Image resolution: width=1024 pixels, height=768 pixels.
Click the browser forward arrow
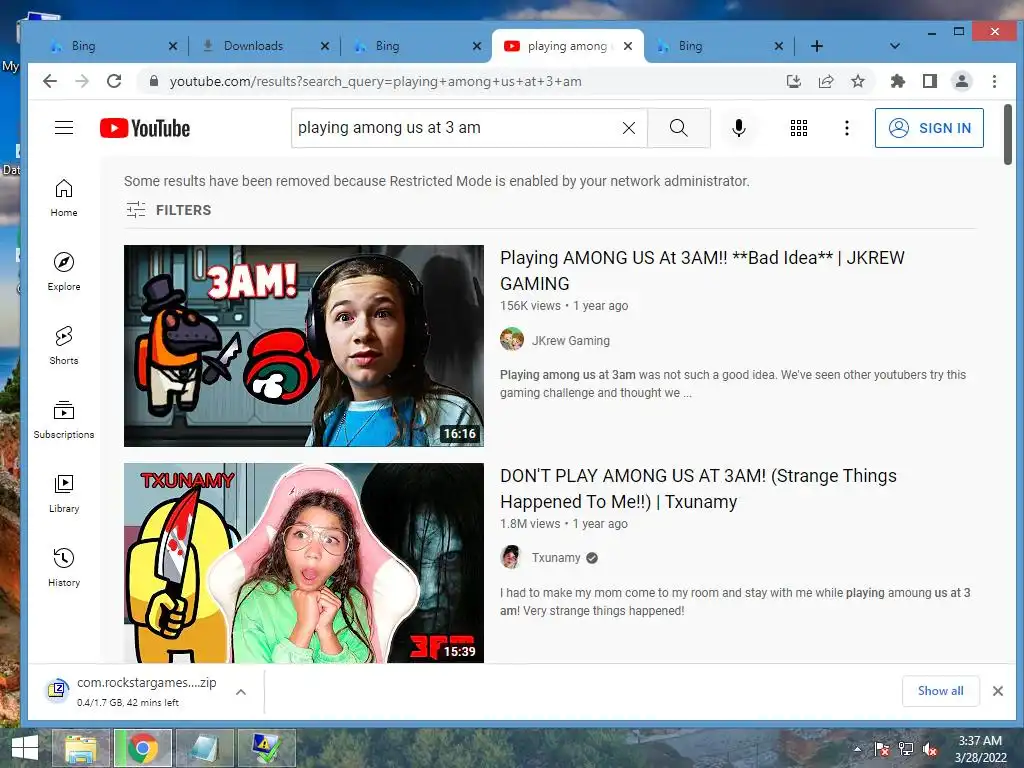82,81
